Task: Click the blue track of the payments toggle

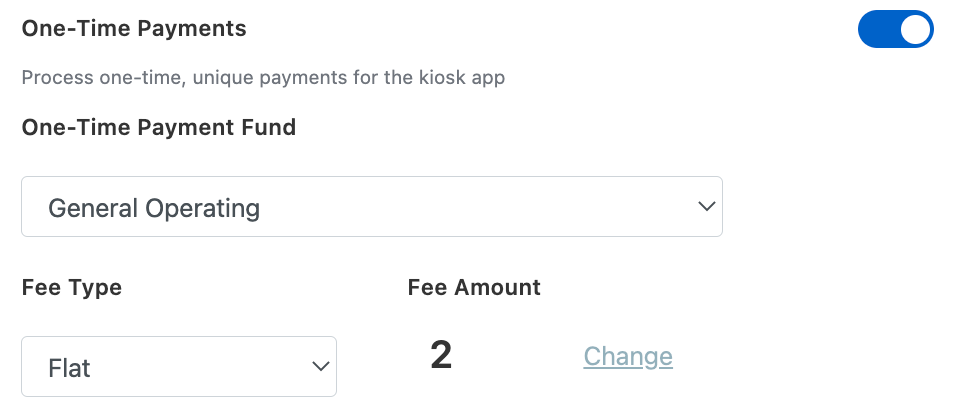Action: coord(877,30)
